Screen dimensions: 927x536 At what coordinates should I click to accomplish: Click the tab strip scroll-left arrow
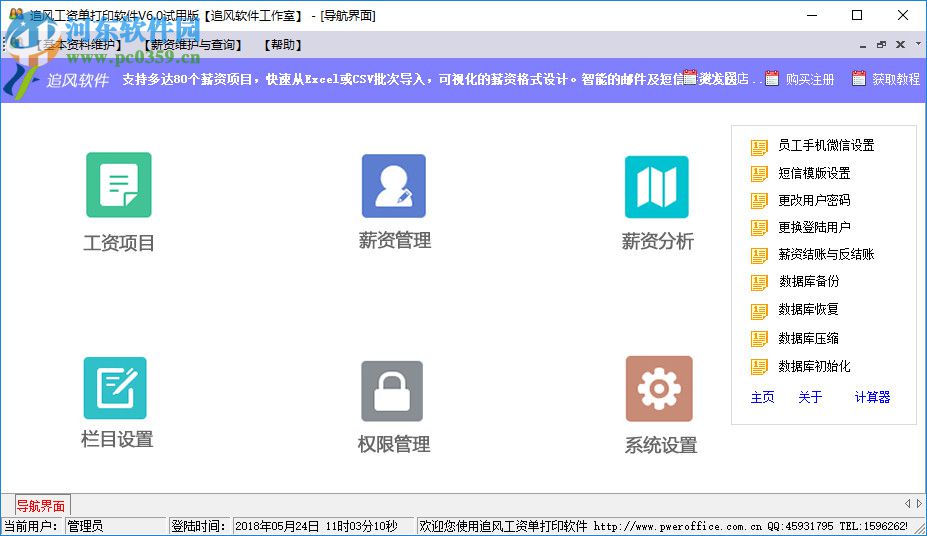907,503
